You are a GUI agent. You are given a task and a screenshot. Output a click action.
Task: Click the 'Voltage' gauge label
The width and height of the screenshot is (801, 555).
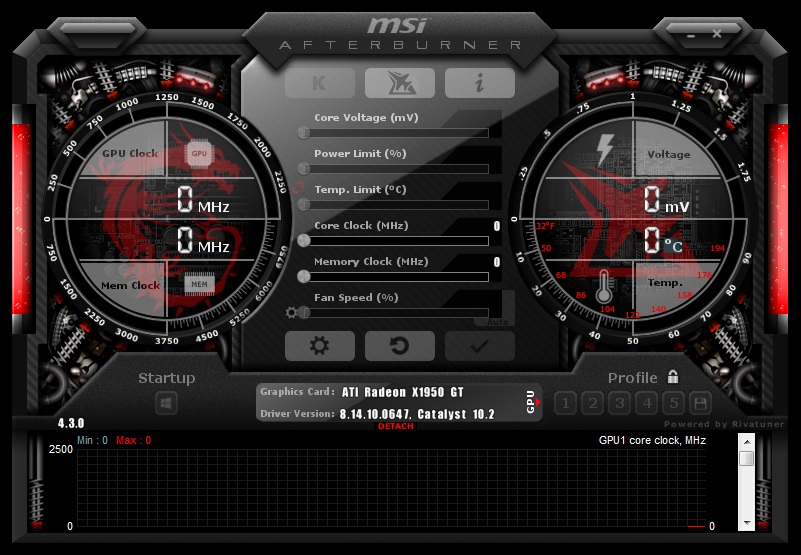669,154
